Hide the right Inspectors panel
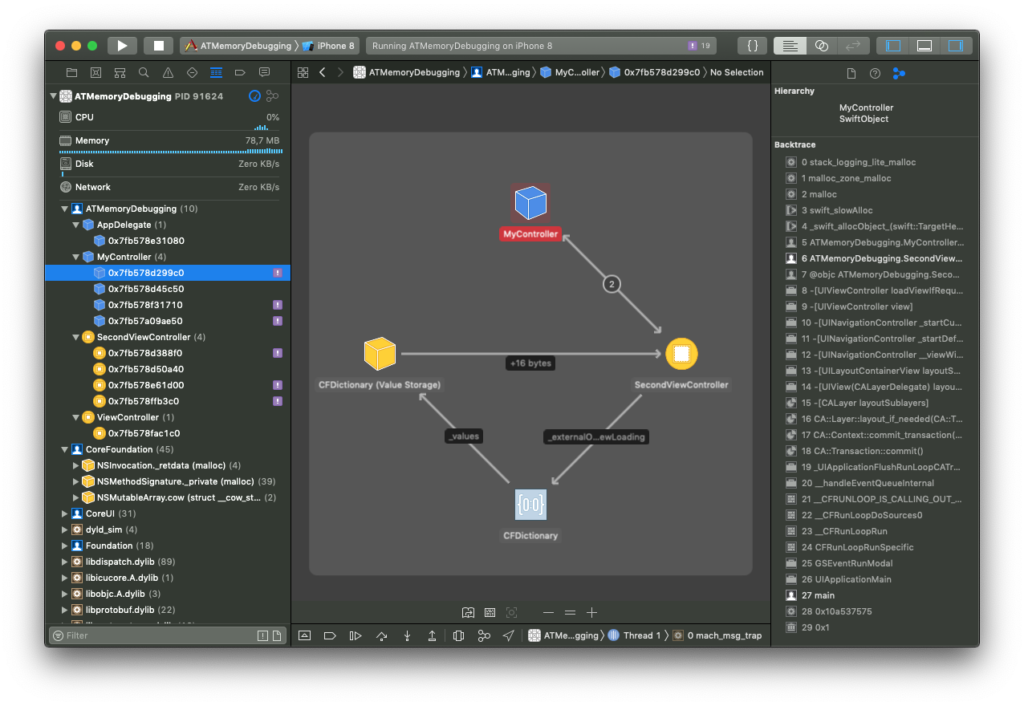 click(955, 46)
